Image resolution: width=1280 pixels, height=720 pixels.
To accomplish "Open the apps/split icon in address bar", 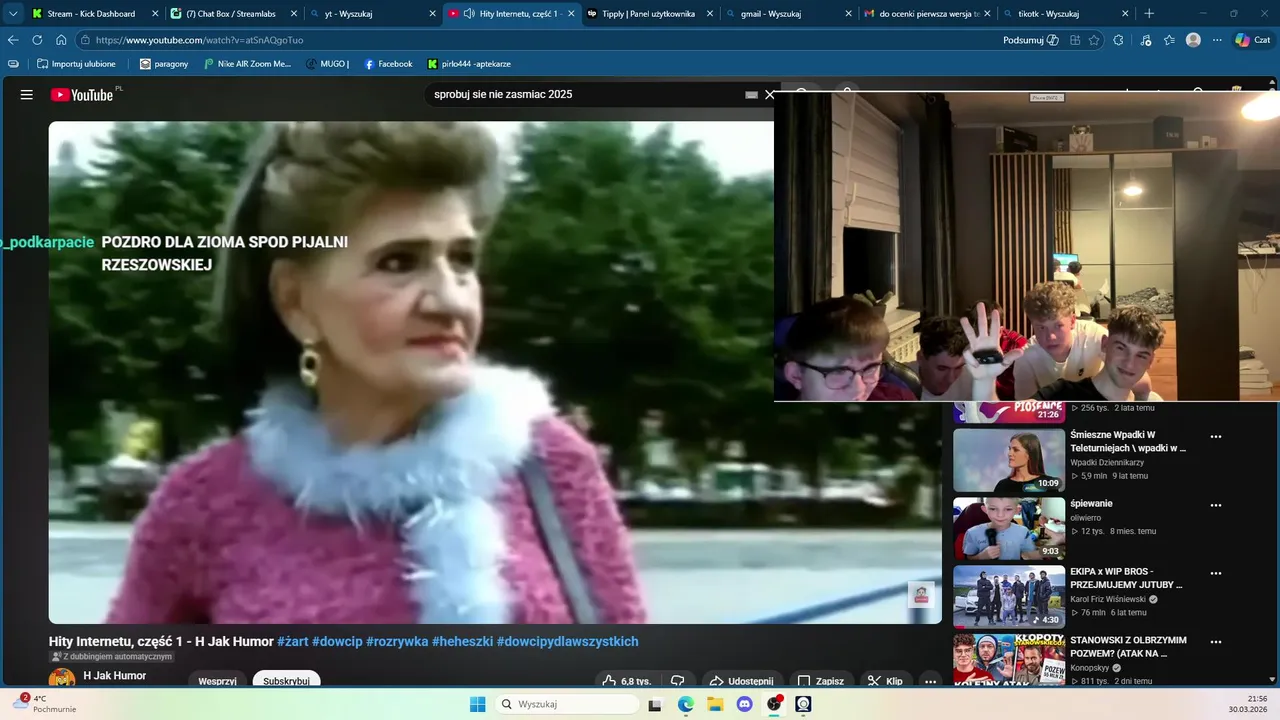I will tap(1075, 40).
